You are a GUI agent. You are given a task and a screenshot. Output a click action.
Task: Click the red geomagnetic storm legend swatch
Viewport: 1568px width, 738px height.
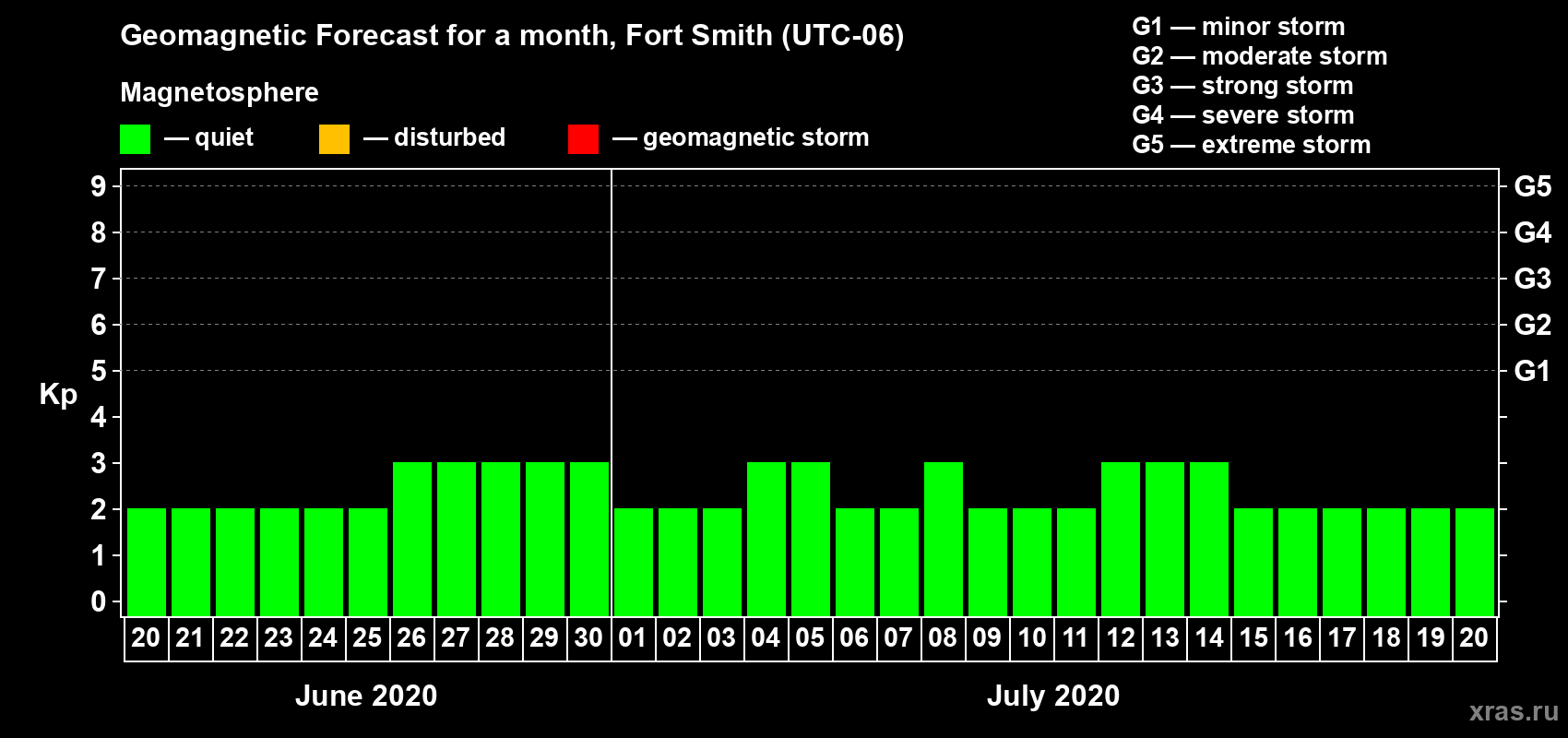(x=583, y=139)
